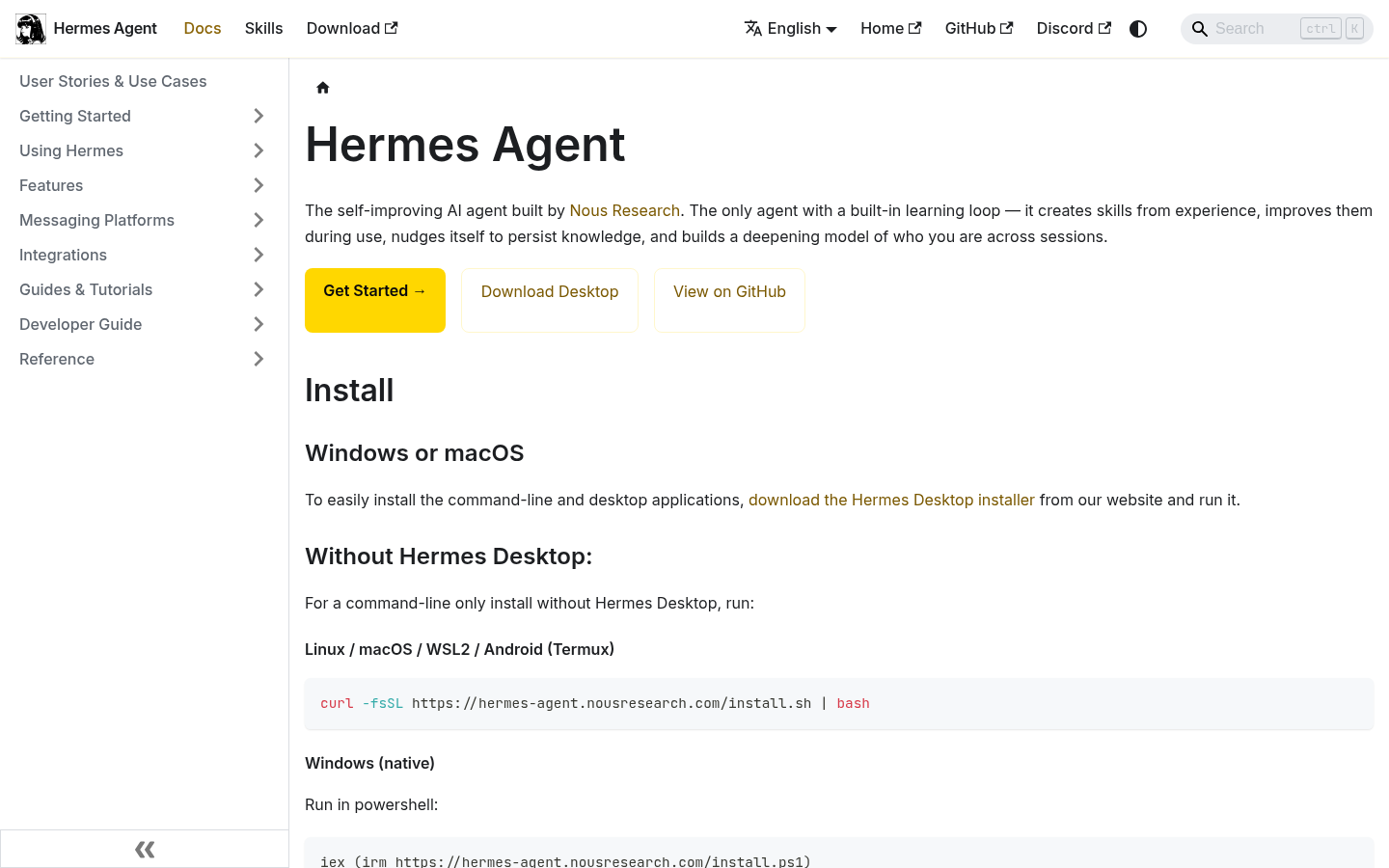The width and height of the screenshot is (1389, 868).
Task: Open the Messaging Platforms sidebar item
Action: [96, 220]
